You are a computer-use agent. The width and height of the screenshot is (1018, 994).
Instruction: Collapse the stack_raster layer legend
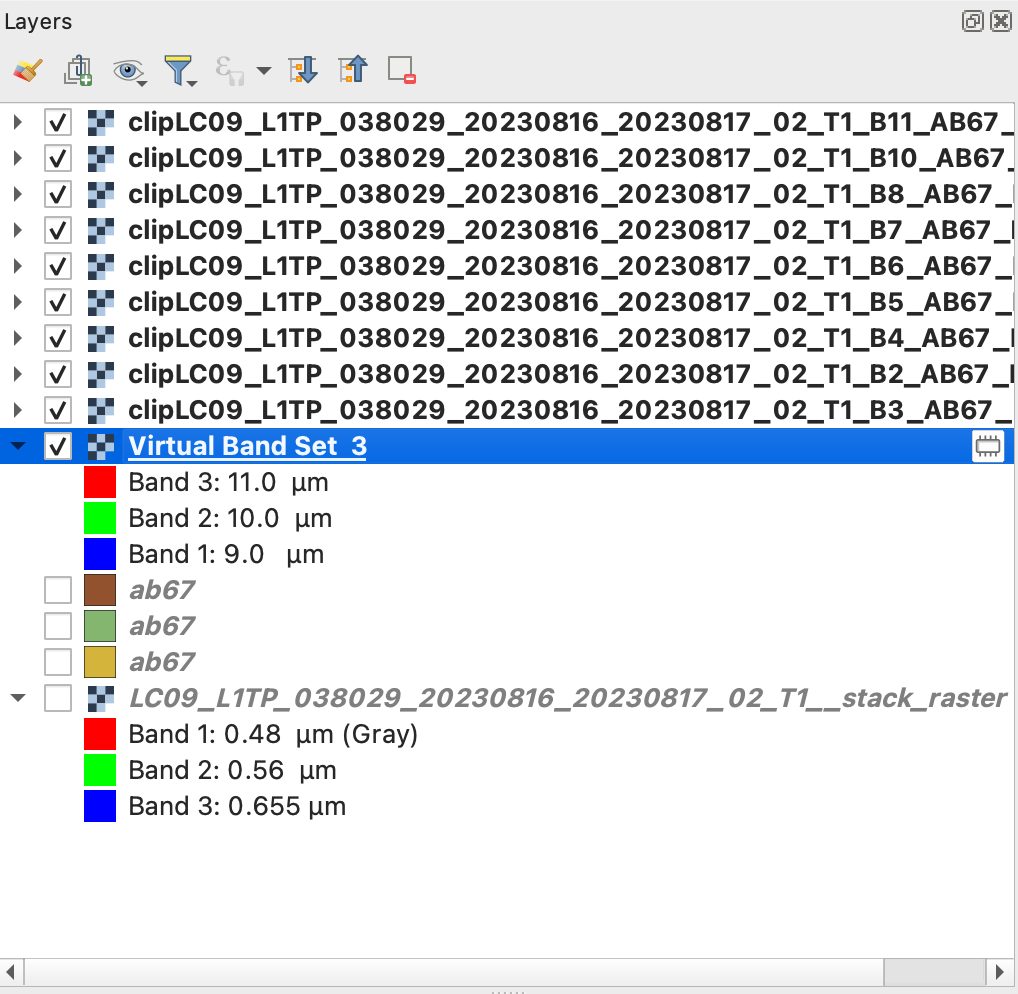[18, 699]
